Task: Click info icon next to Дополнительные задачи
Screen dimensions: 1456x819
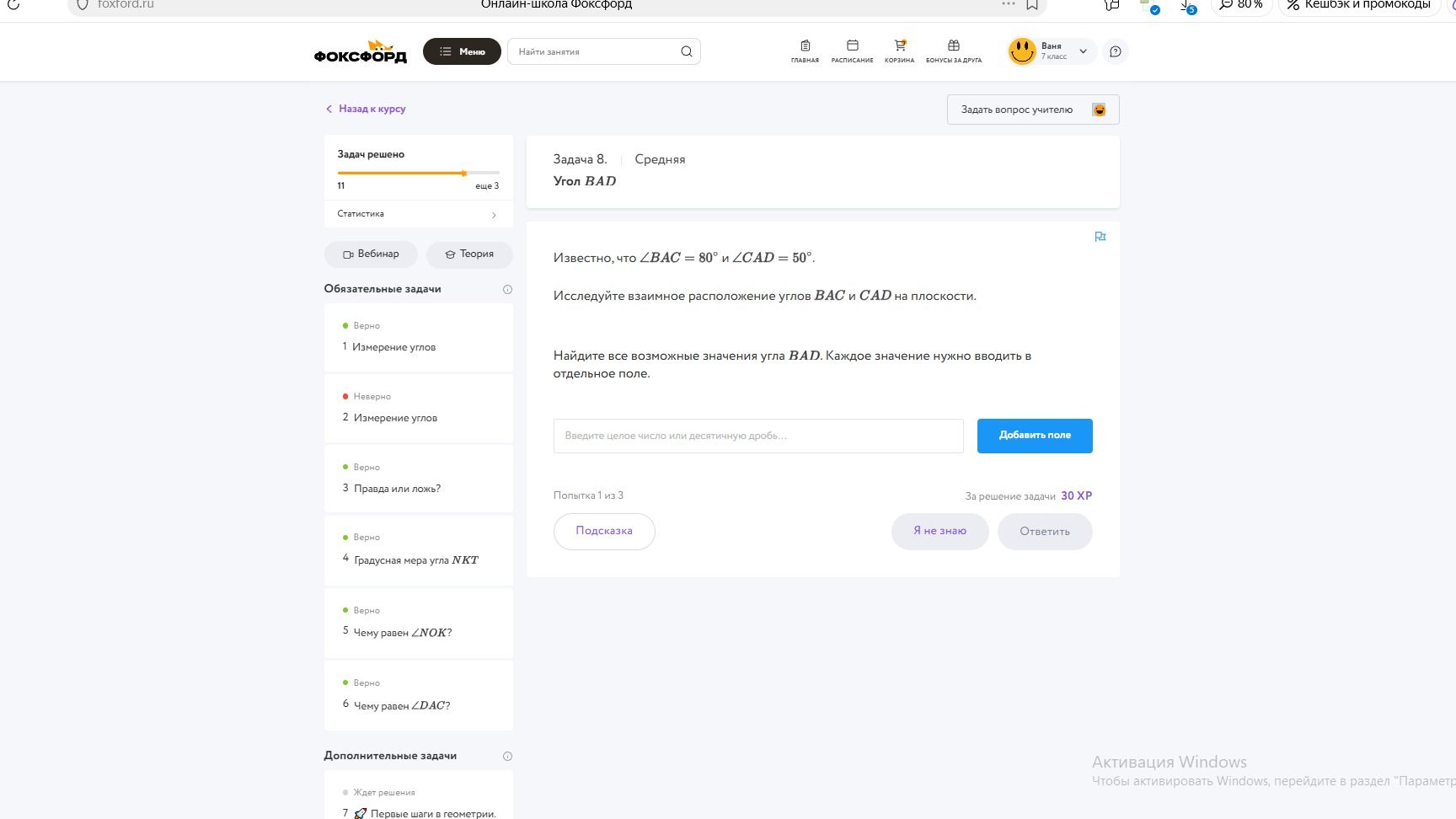Action: (507, 756)
